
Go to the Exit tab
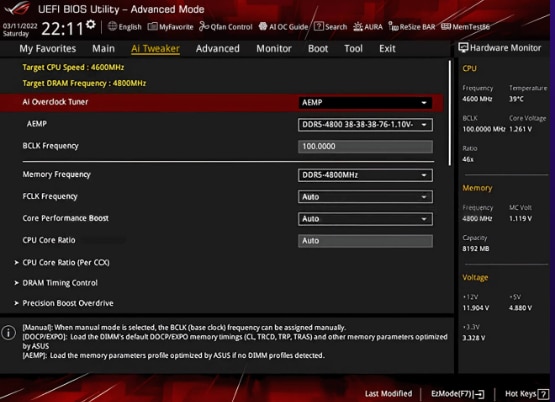pos(387,48)
